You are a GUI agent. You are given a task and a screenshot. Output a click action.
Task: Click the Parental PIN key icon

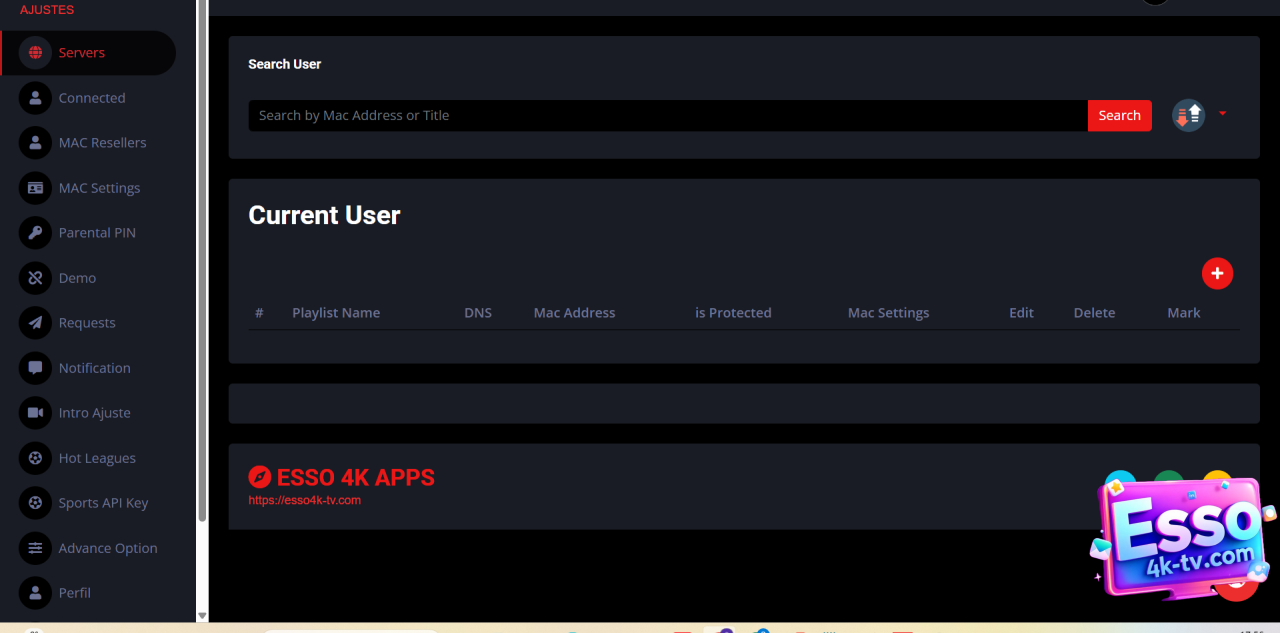pos(36,233)
